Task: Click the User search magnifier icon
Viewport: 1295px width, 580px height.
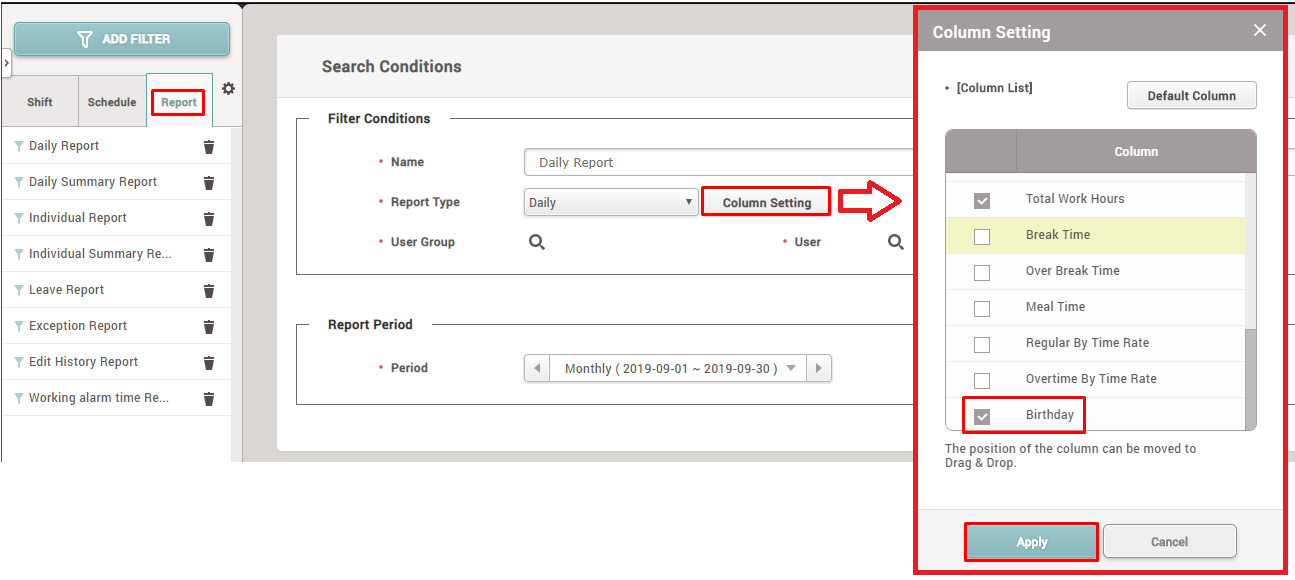Action: (x=896, y=242)
